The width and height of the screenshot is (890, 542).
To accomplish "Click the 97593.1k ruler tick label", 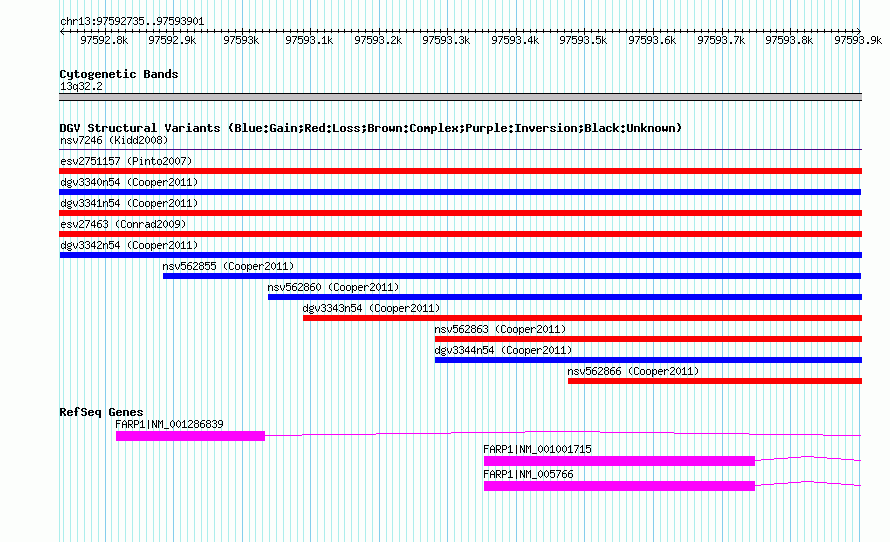I will pos(309,40).
